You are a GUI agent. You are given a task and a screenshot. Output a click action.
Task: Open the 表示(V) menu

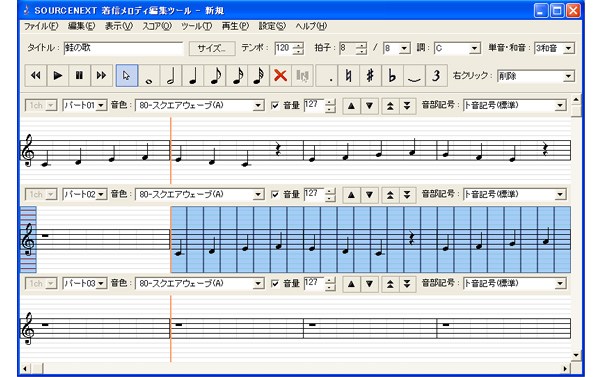pos(119,26)
